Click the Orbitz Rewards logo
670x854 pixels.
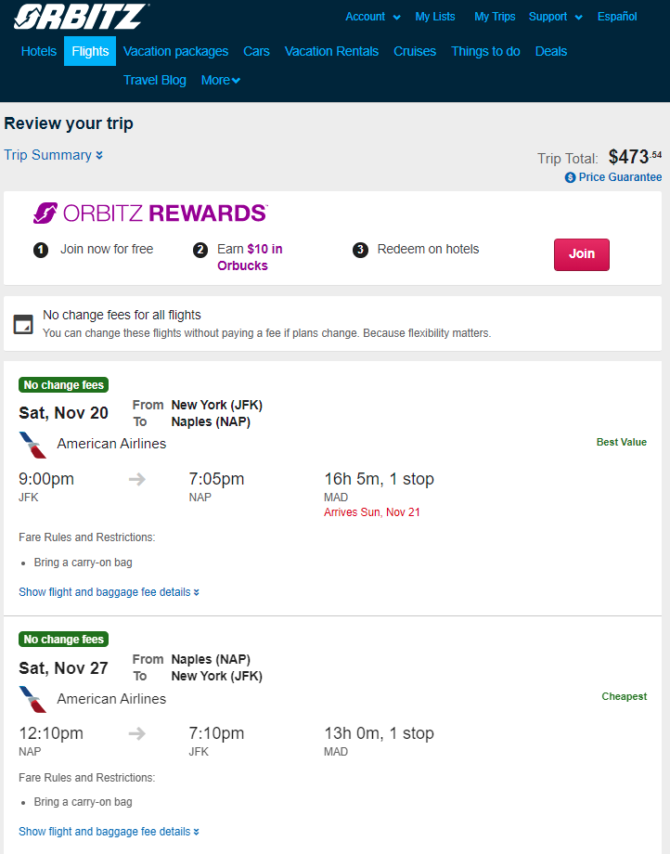point(150,213)
